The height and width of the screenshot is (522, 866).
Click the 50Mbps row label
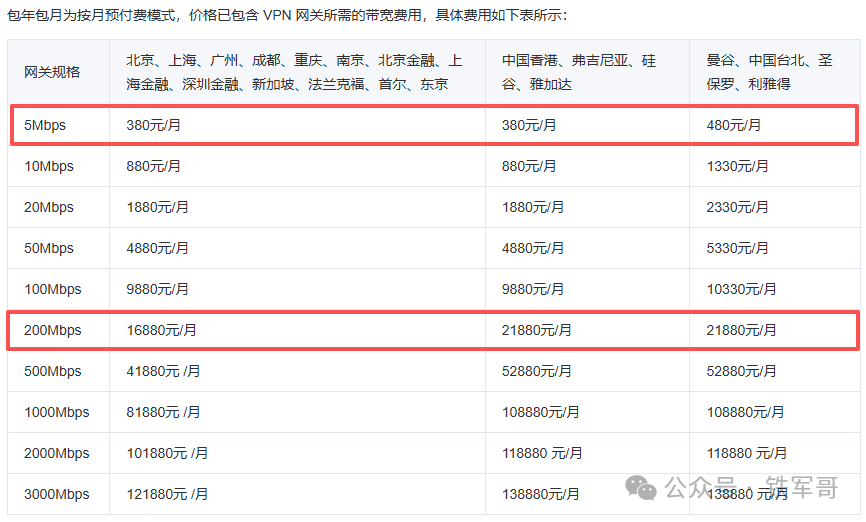tap(49, 248)
